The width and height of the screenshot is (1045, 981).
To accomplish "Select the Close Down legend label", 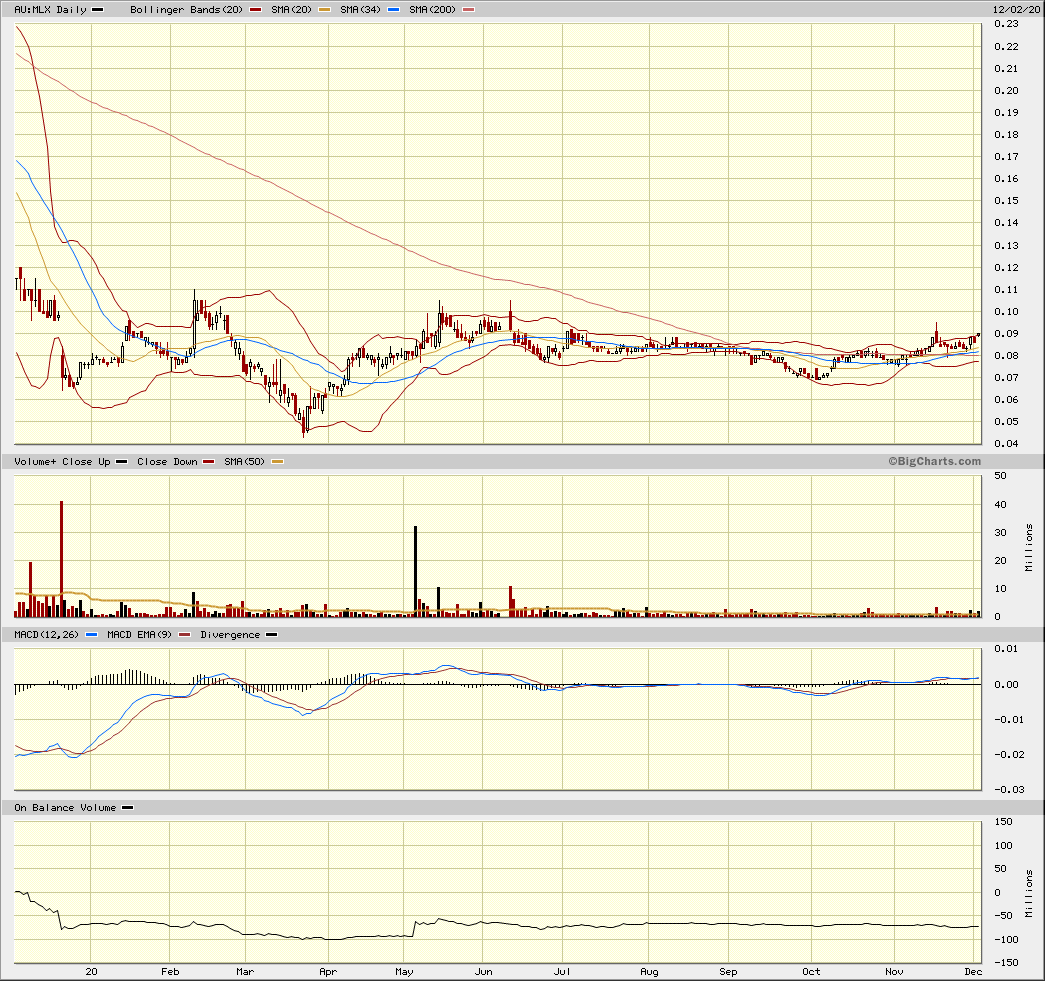I will click(167, 462).
